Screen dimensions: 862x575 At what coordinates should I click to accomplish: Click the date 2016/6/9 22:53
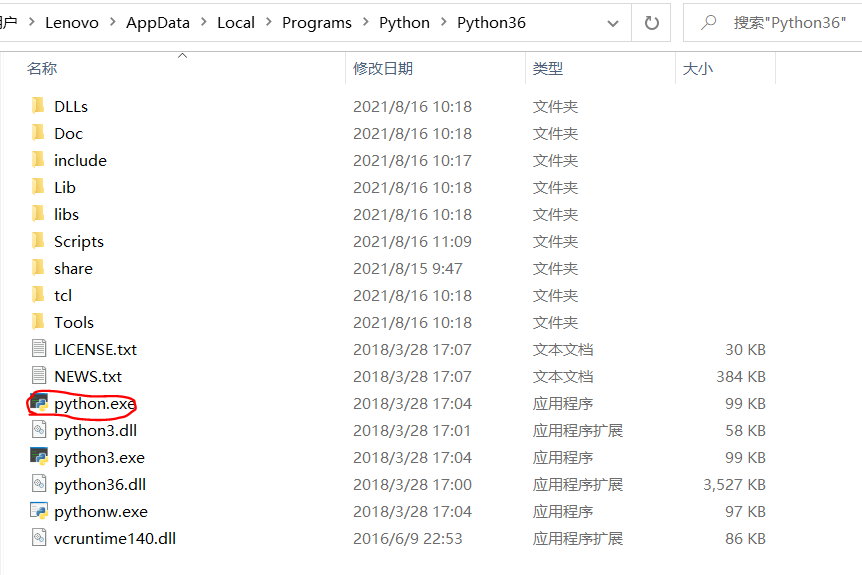(x=408, y=538)
